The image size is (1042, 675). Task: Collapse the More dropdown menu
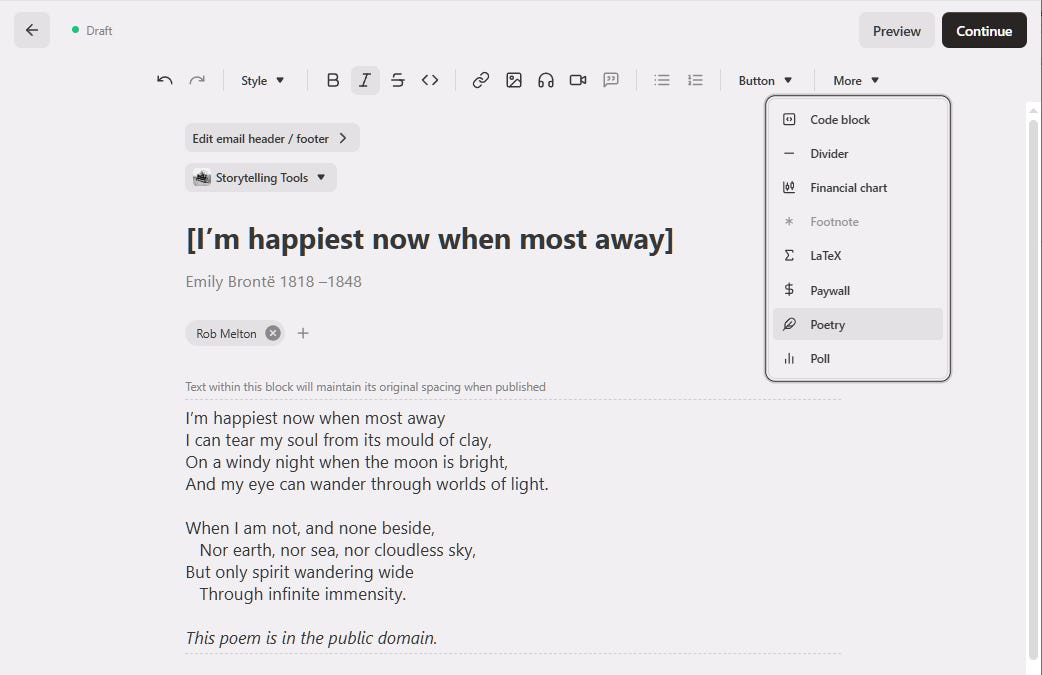point(856,80)
